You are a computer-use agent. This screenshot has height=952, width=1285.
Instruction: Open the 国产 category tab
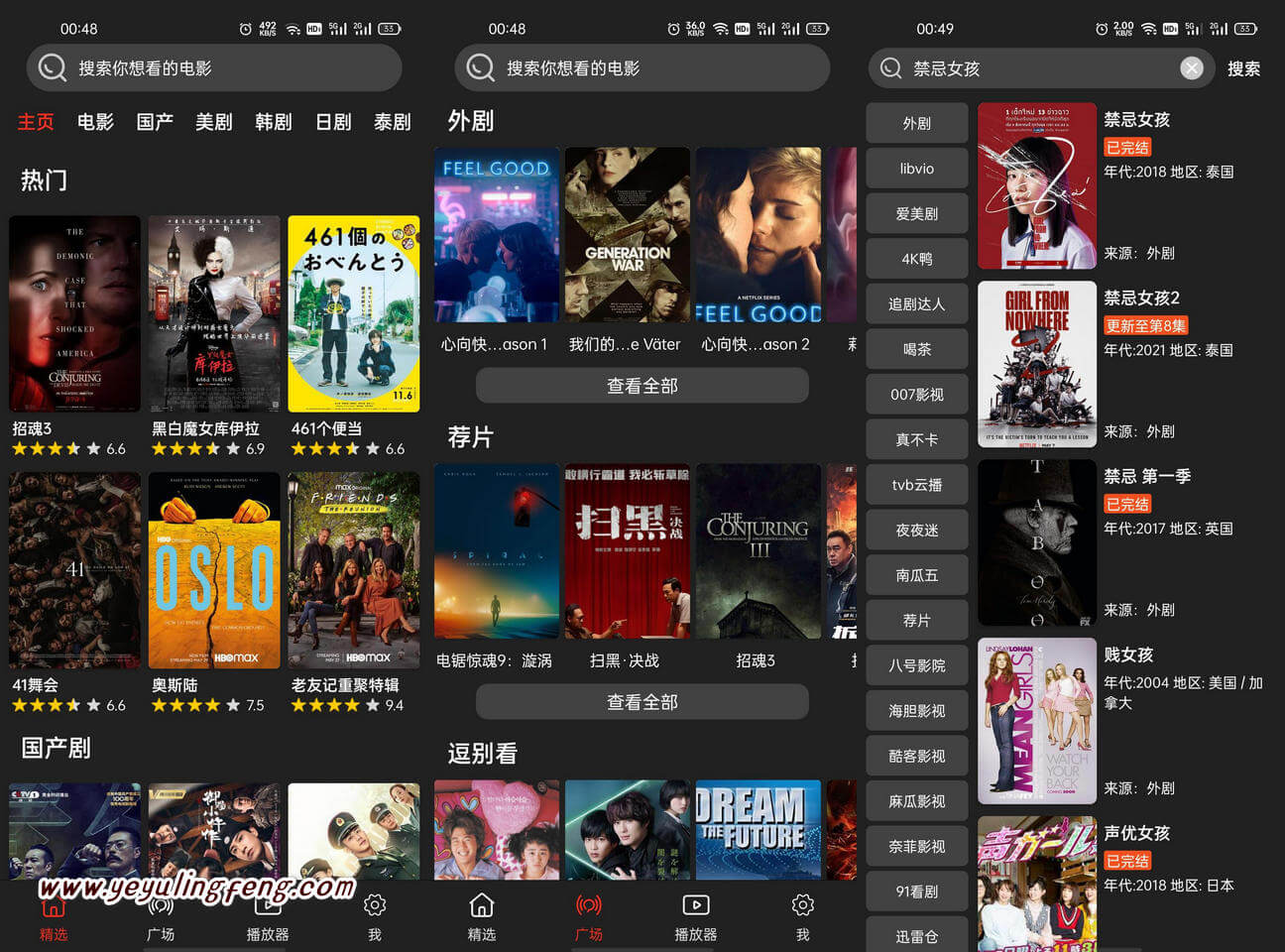(x=155, y=122)
